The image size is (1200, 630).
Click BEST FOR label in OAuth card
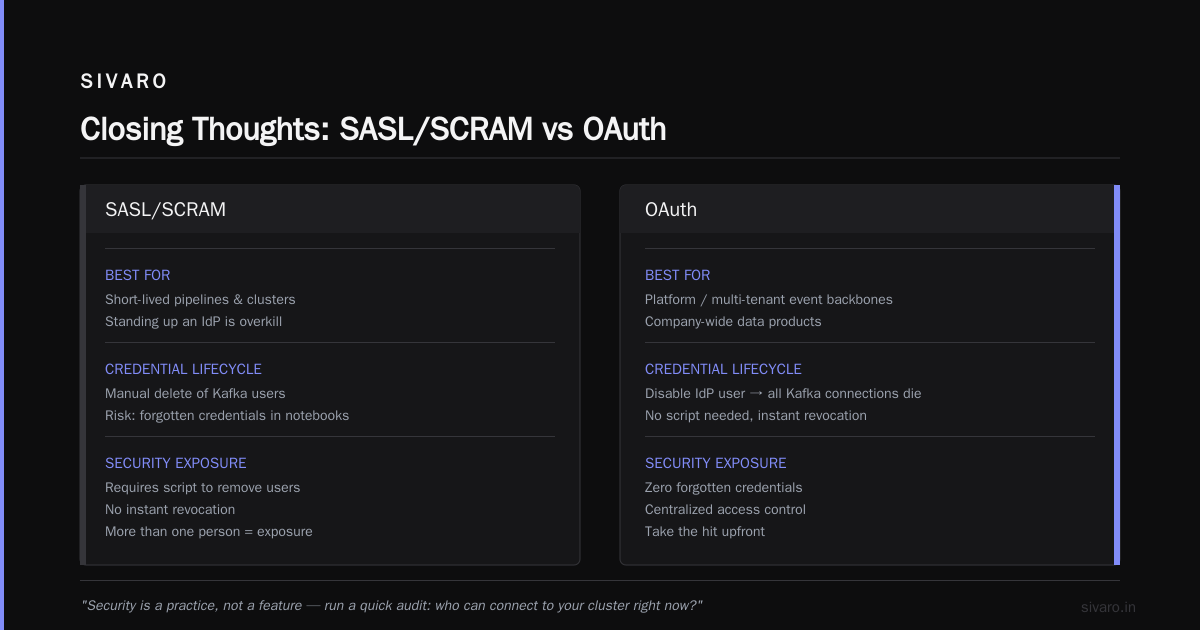click(678, 275)
